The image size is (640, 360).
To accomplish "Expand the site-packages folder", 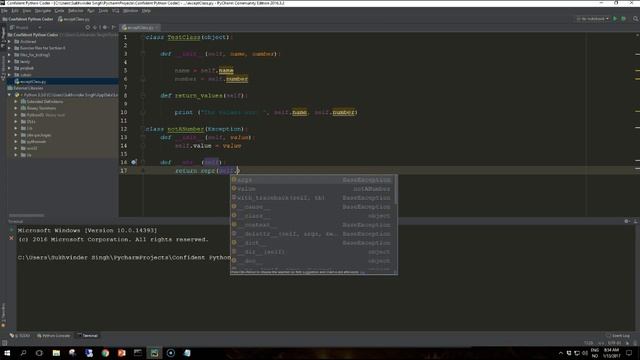I will (x=16, y=135).
